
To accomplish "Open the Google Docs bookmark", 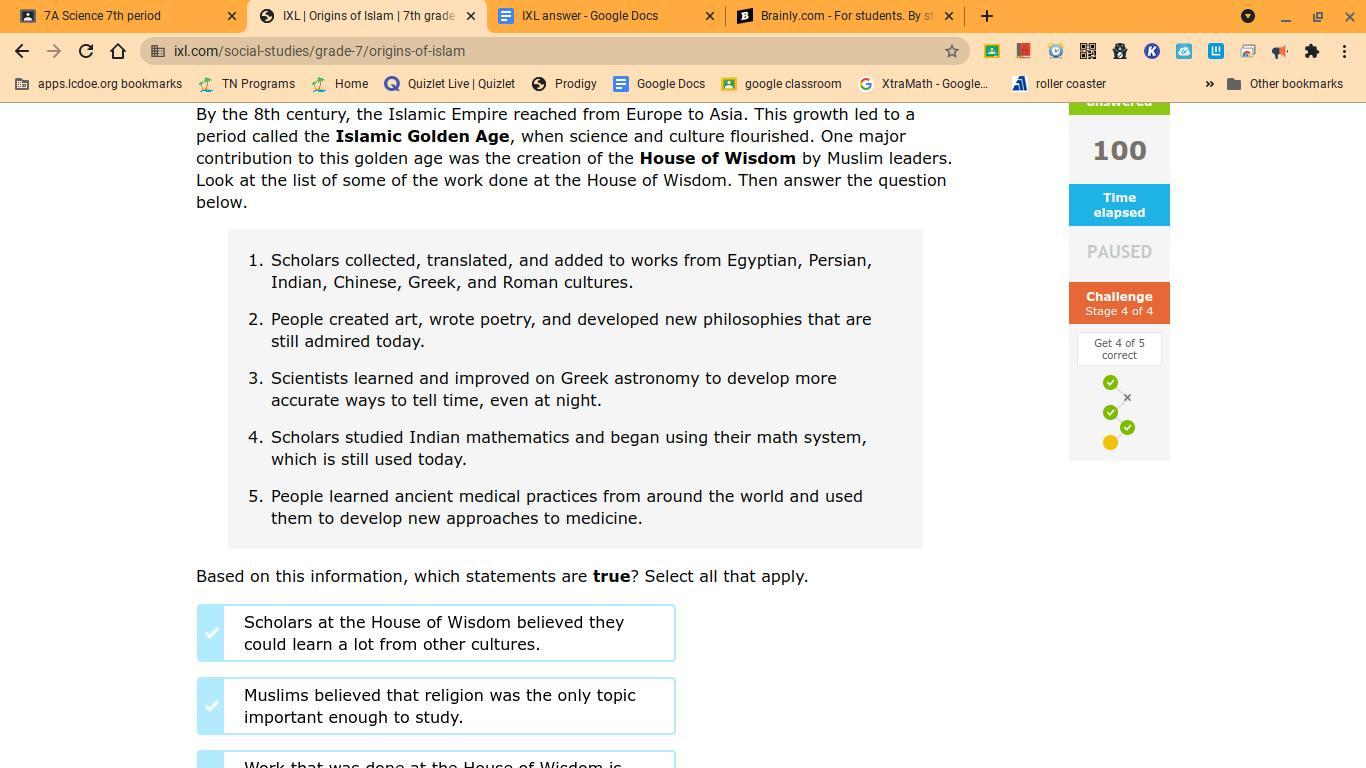I will 659,84.
